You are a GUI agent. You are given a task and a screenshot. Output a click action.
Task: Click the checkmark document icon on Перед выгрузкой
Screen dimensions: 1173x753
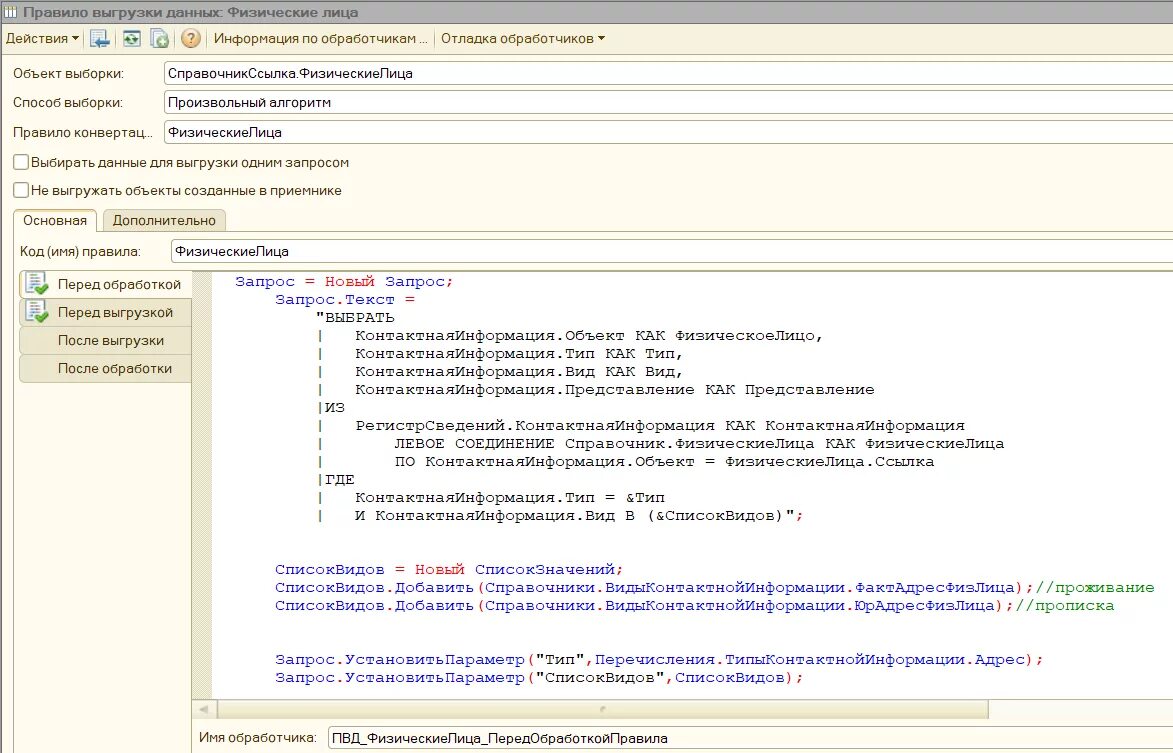click(36, 311)
